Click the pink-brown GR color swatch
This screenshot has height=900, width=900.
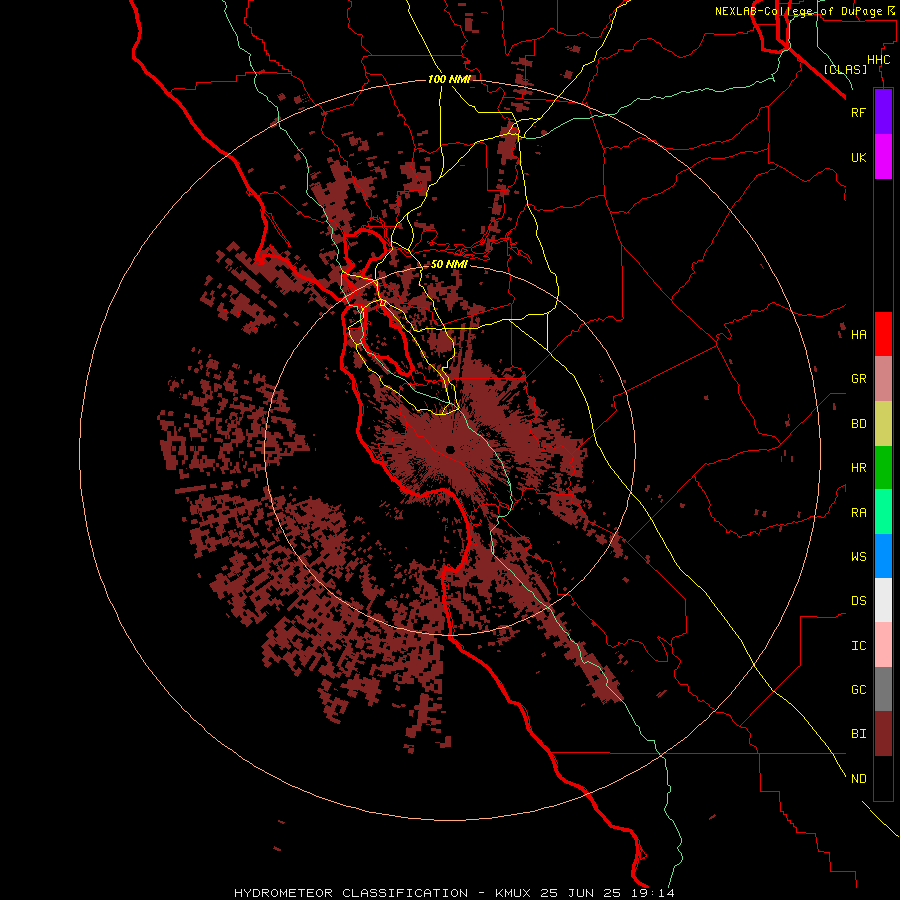click(883, 379)
